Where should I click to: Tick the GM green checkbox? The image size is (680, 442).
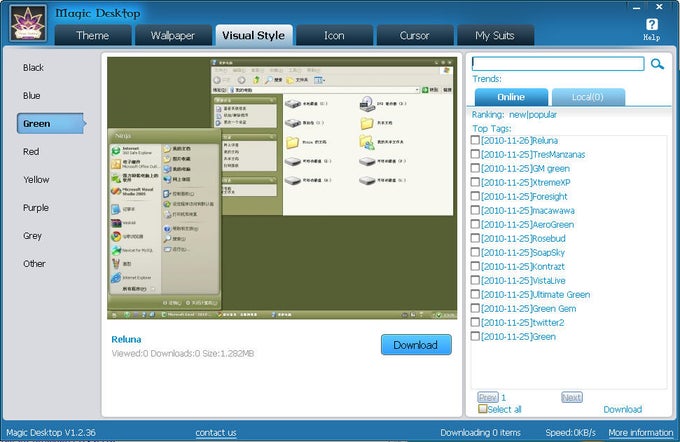coord(475,168)
